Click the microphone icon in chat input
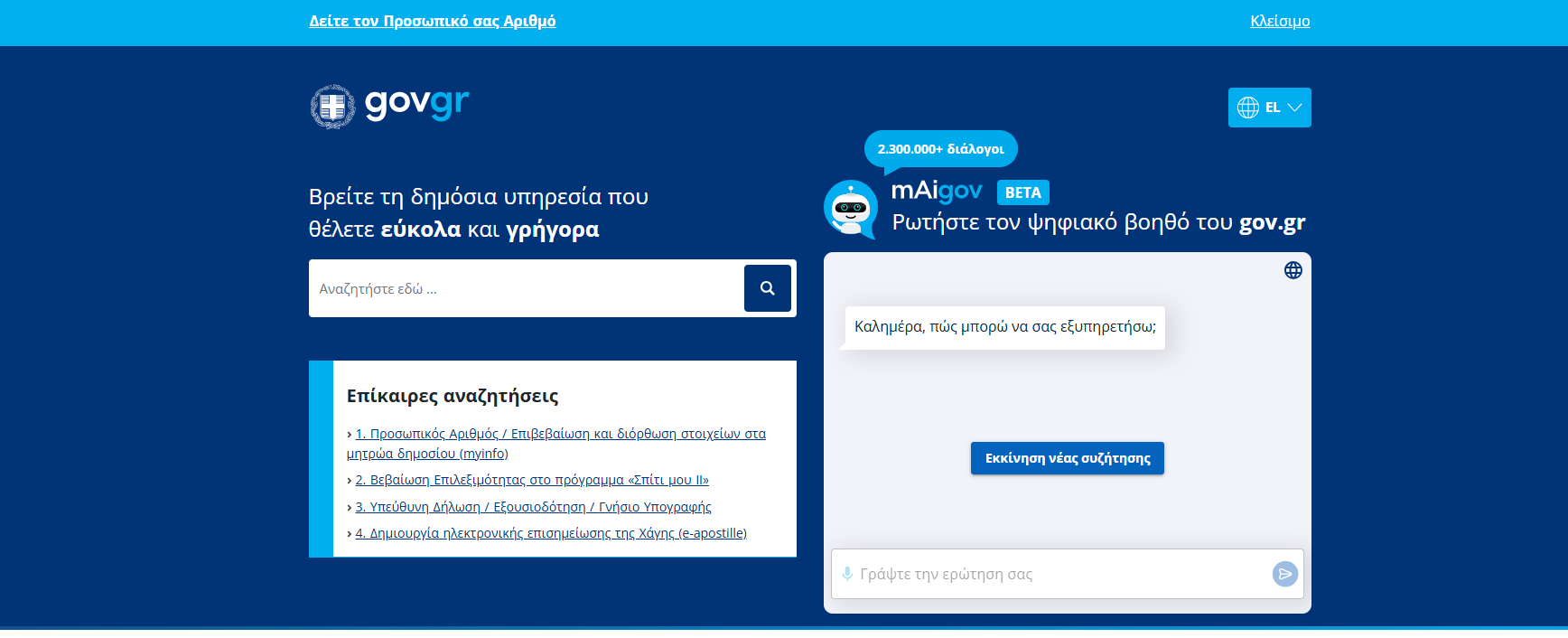 (847, 574)
